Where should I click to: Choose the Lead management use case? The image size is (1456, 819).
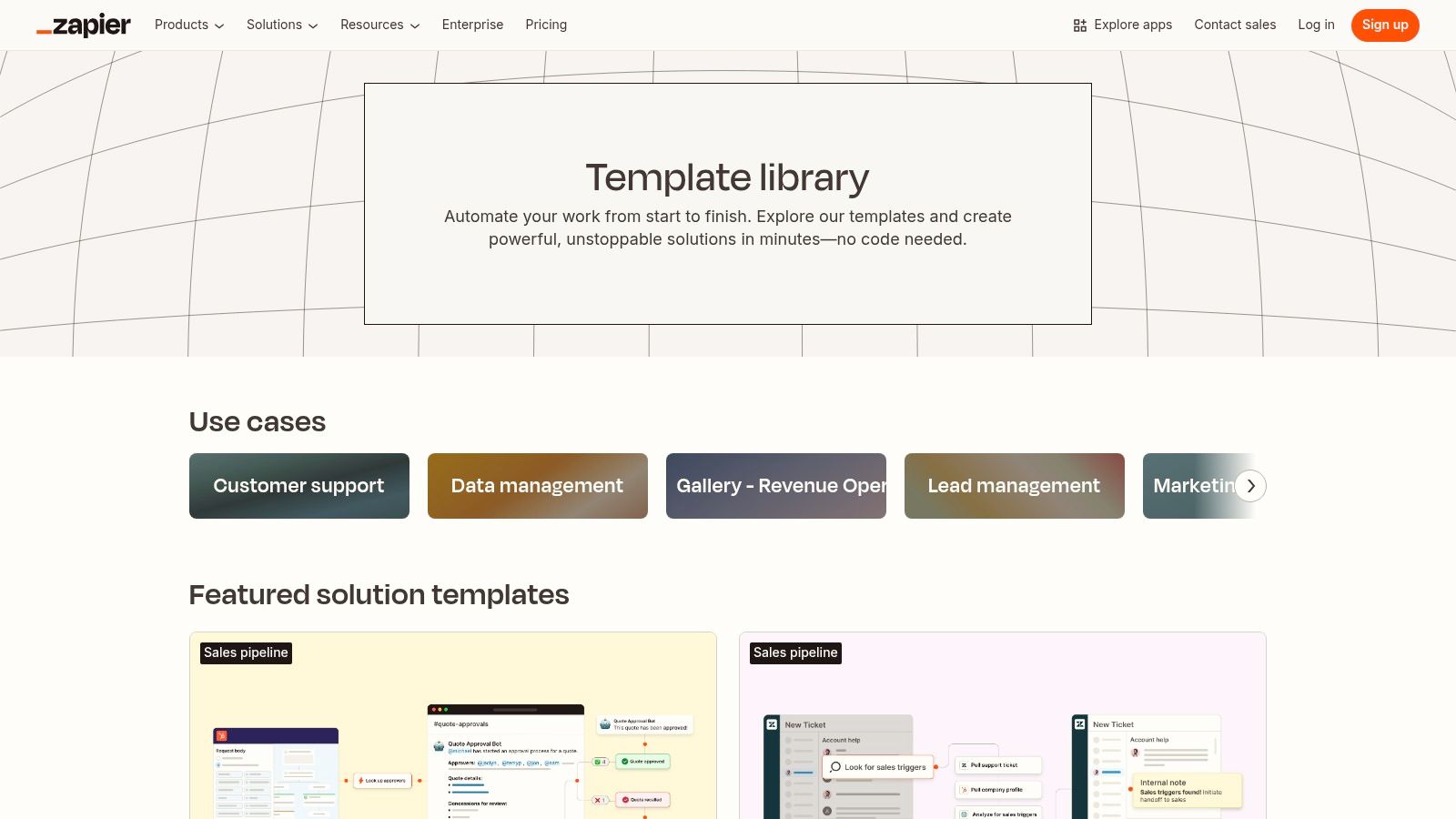pyautogui.click(x=1014, y=485)
